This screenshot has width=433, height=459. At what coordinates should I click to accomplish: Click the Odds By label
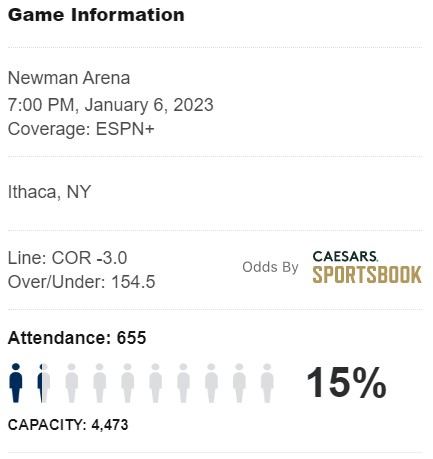(x=270, y=267)
